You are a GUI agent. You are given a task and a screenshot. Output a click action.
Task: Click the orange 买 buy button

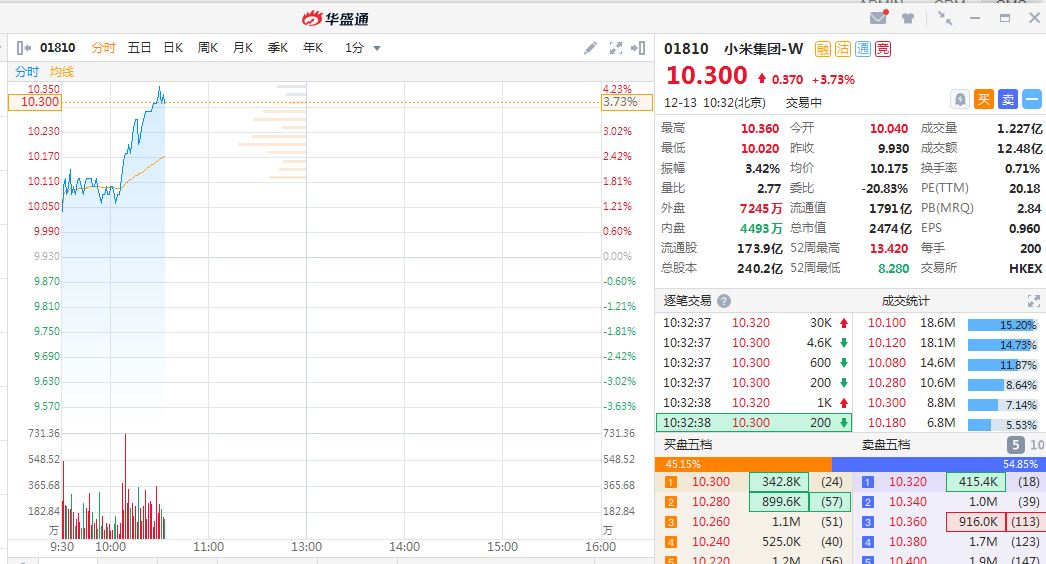pyautogui.click(x=984, y=99)
